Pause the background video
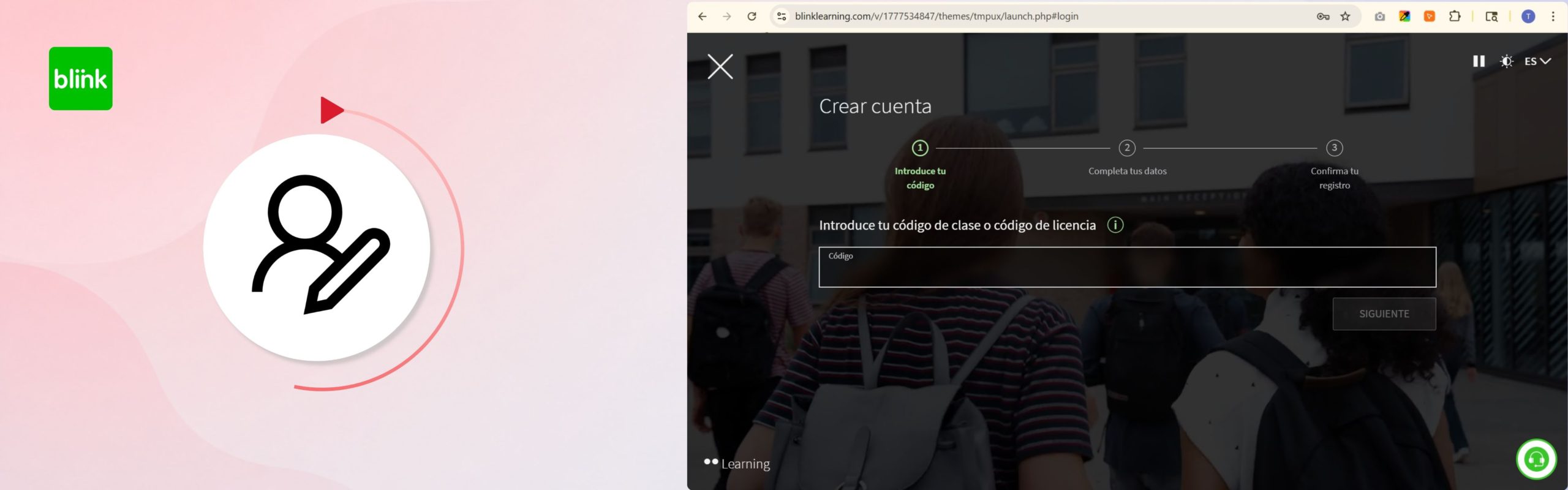The height and width of the screenshot is (490, 1568). [1479, 61]
